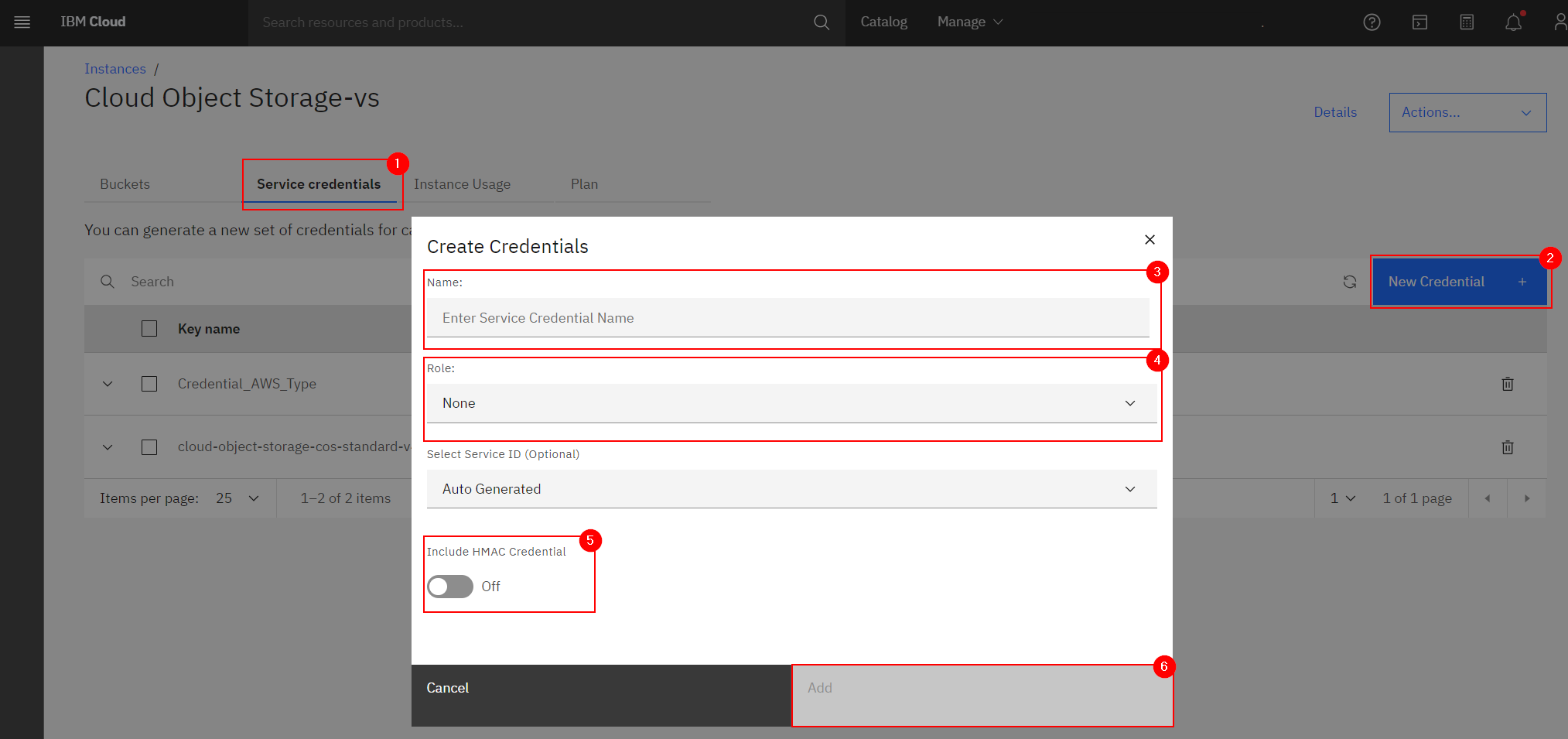Go to next page arrow

pyautogui.click(x=1527, y=498)
